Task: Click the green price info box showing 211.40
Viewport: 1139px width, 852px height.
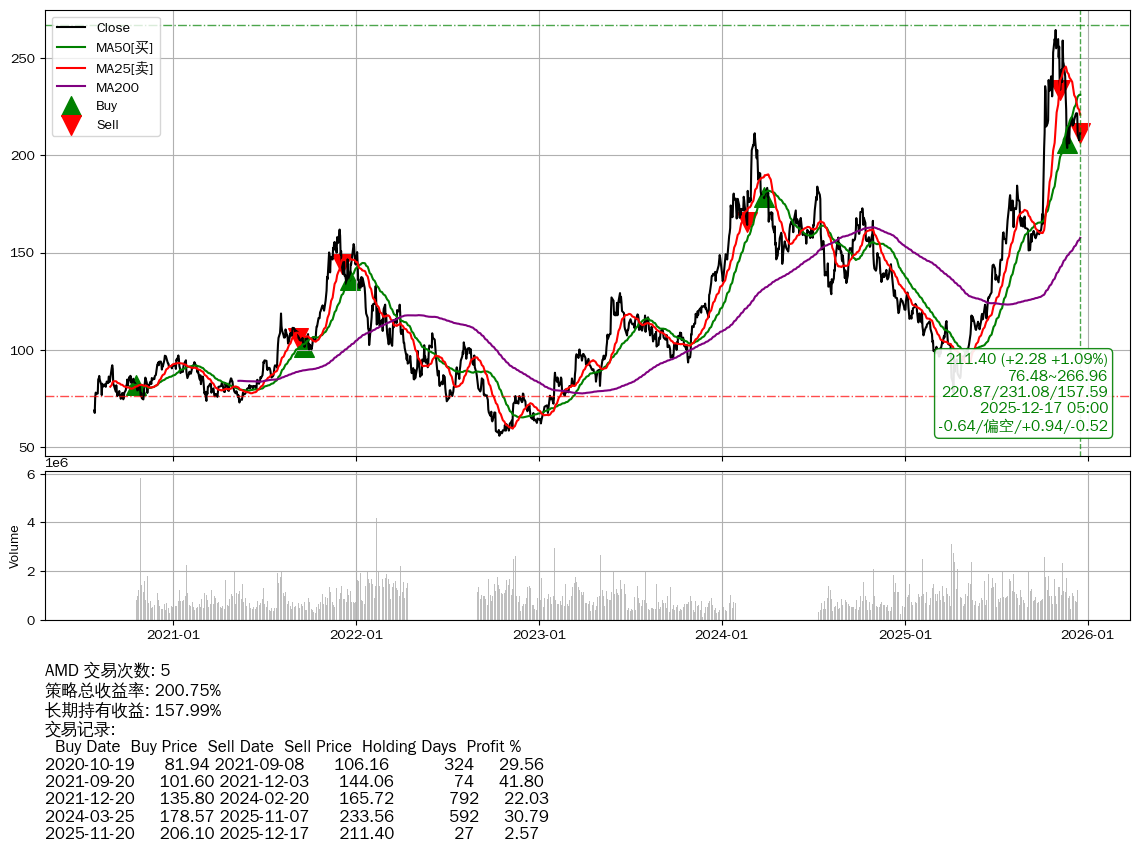Action: click(x=1024, y=392)
